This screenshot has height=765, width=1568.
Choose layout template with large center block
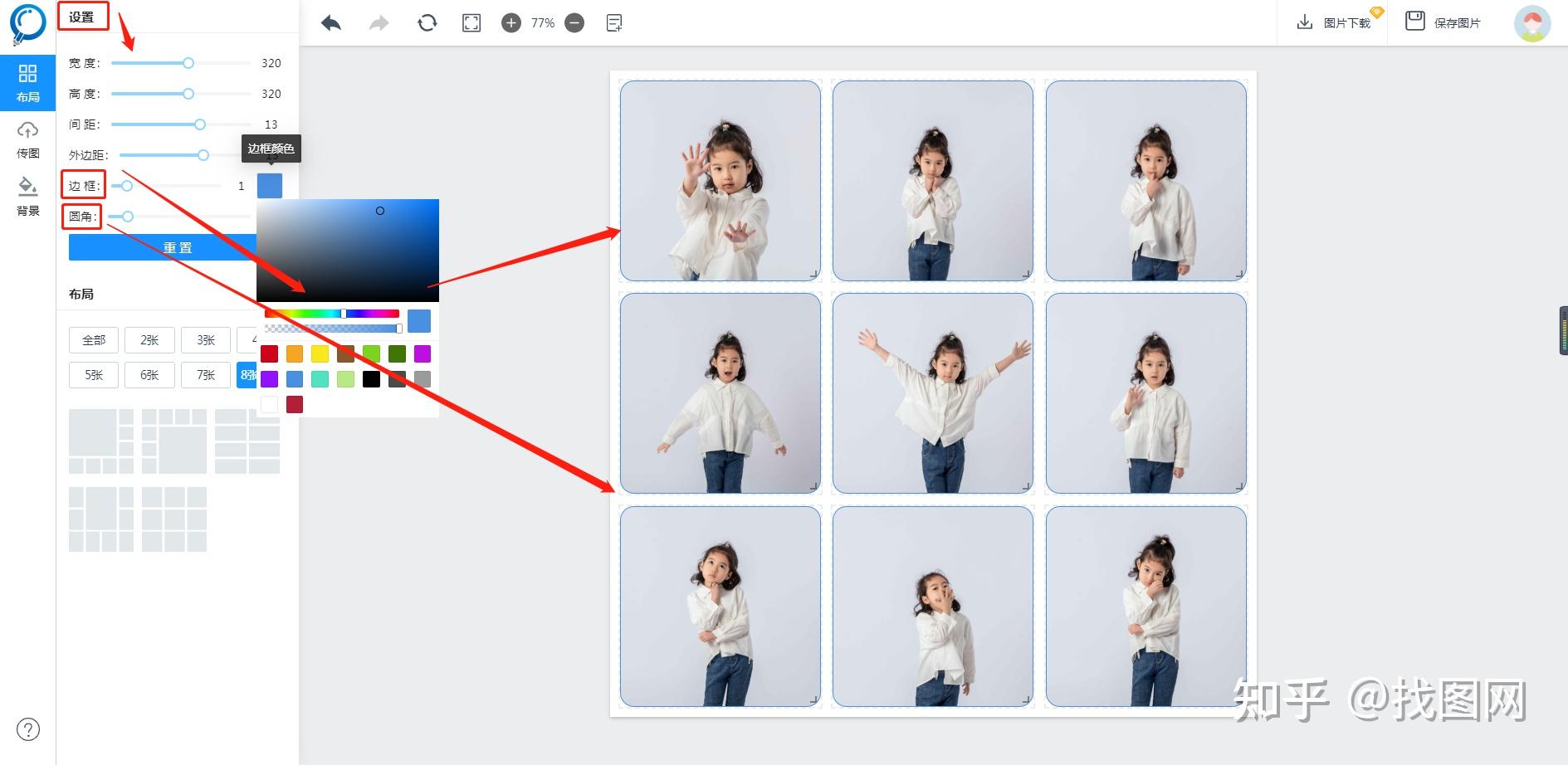point(174,441)
